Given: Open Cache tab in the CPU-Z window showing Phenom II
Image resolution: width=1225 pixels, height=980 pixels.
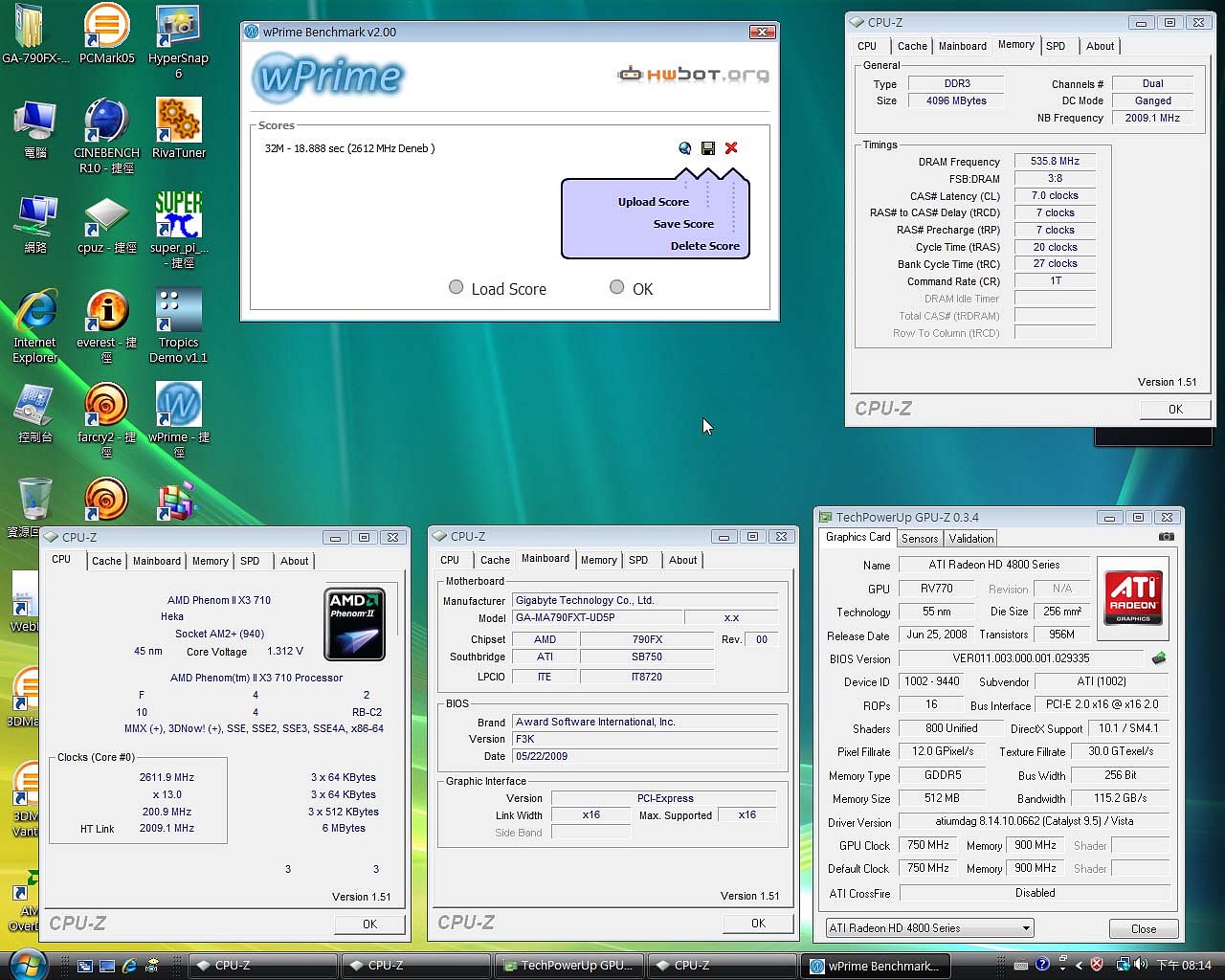Looking at the screenshot, I should 106,561.
